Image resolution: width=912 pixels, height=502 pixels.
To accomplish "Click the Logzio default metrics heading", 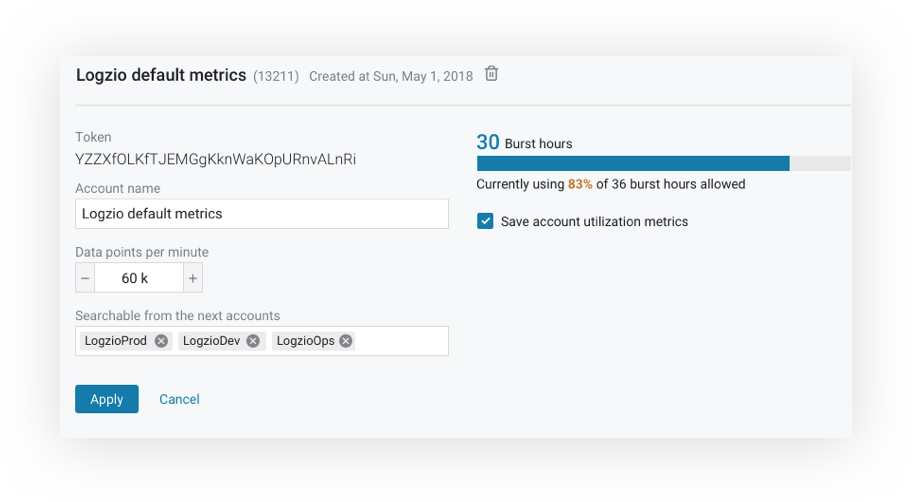I will (161, 75).
